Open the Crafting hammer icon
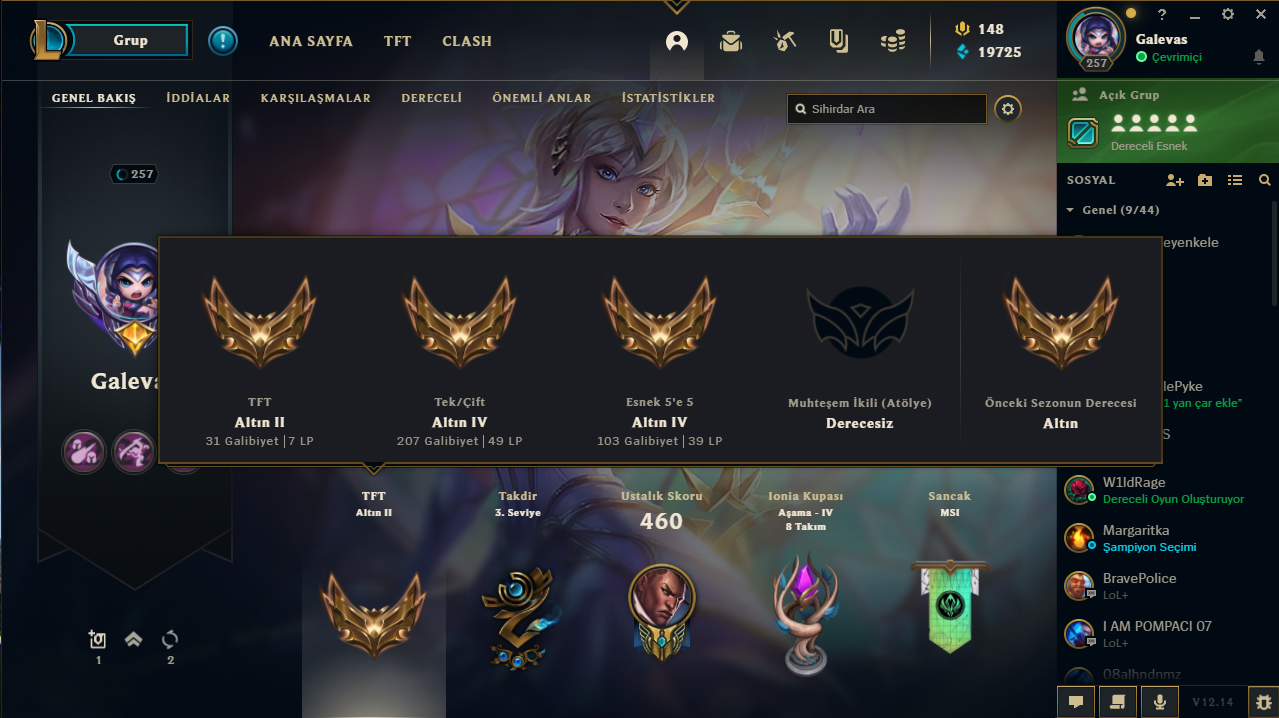 tap(785, 41)
